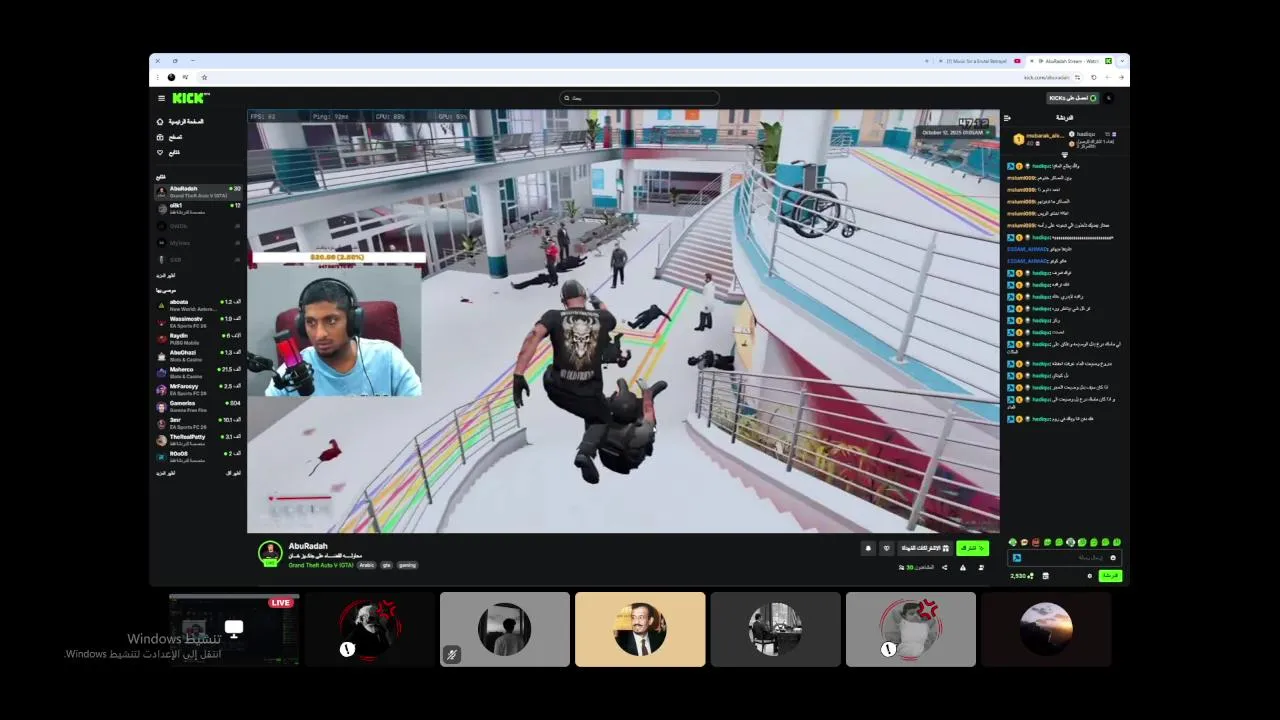Image resolution: width=1280 pixels, height=720 pixels.
Task: Click the Get KICKs button in header
Action: [x=1073, y=98]
